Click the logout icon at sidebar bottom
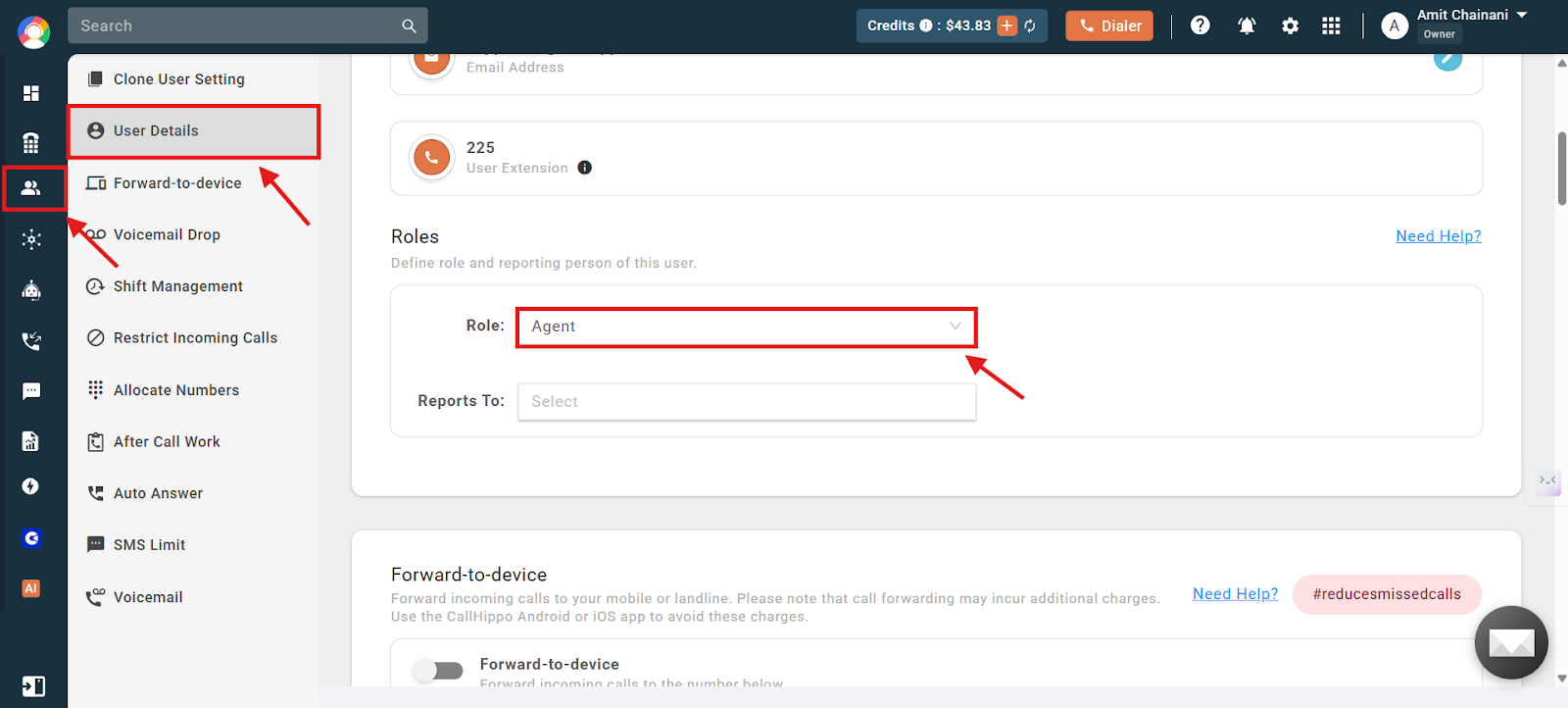This screenshot has width=1568, height=708. coord(33,685)
